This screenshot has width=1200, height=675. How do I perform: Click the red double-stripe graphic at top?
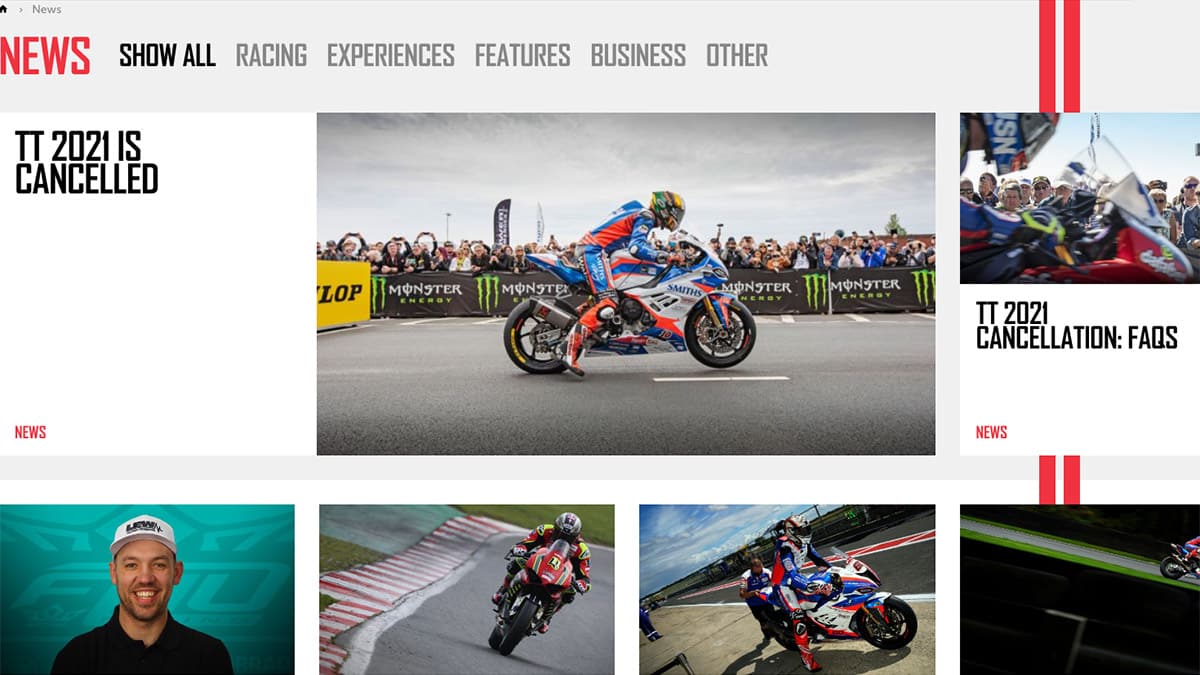(1059, 56)
